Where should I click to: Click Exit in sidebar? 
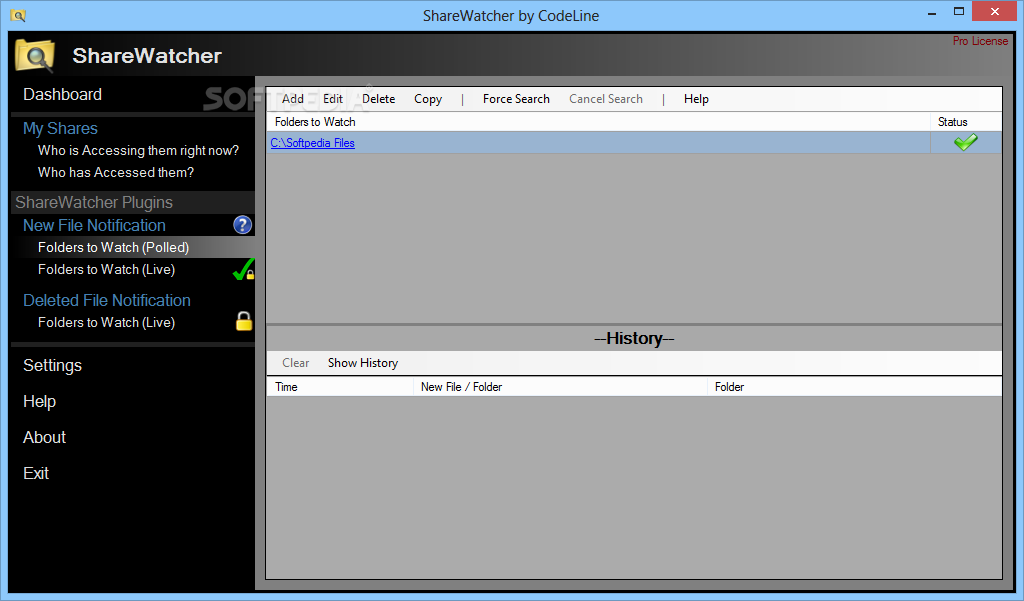[x=36, y=474]
